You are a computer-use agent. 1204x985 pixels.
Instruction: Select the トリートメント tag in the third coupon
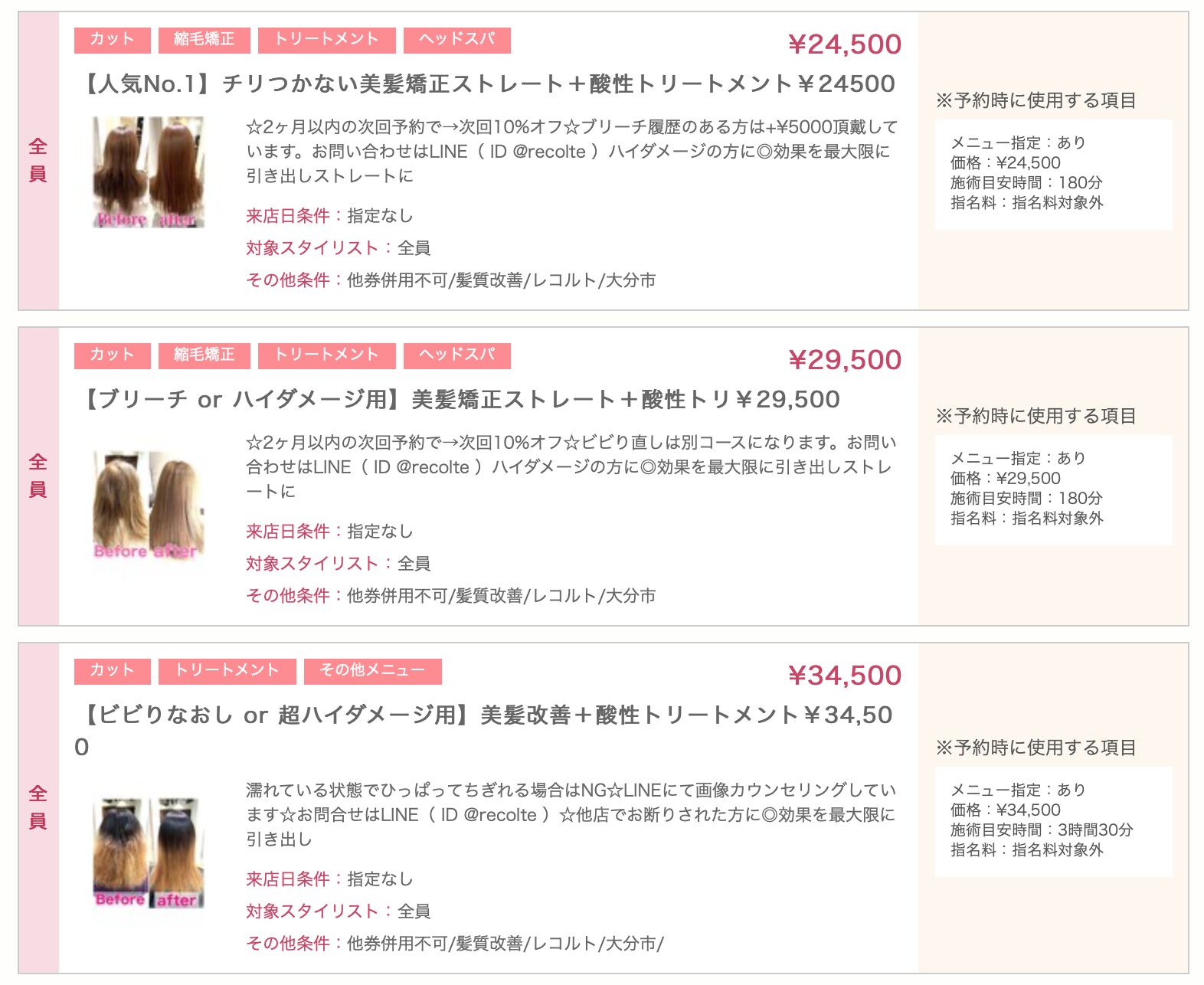tap(227, 671)
